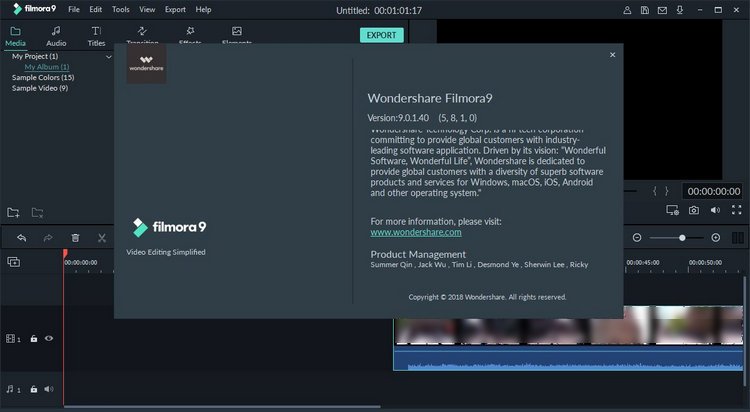Open the Help menu
Image resolution: width=750 pixels, height=412 pixels.
(203, 10)
